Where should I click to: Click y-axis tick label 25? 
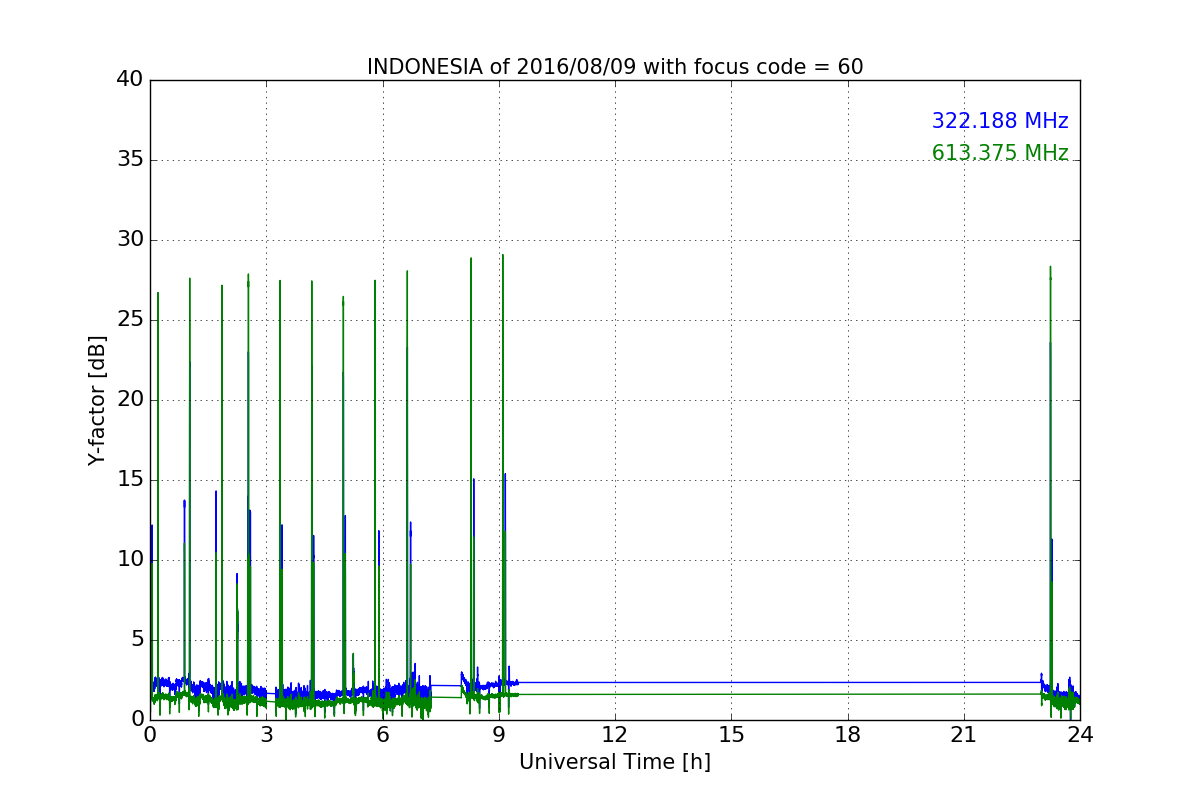click(129, 320)
